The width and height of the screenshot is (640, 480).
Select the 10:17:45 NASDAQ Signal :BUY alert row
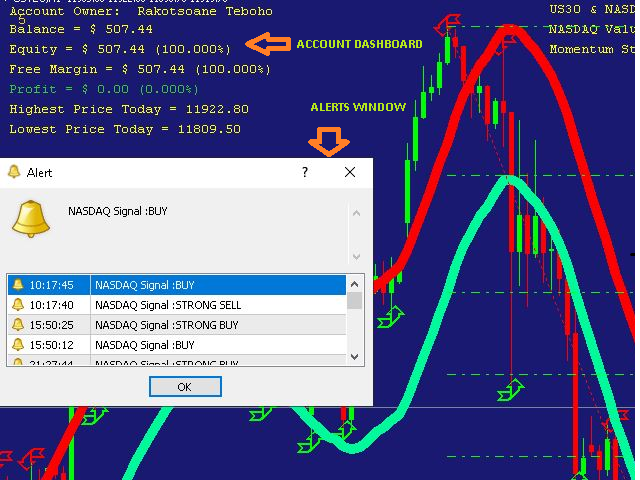coord(177,285)
